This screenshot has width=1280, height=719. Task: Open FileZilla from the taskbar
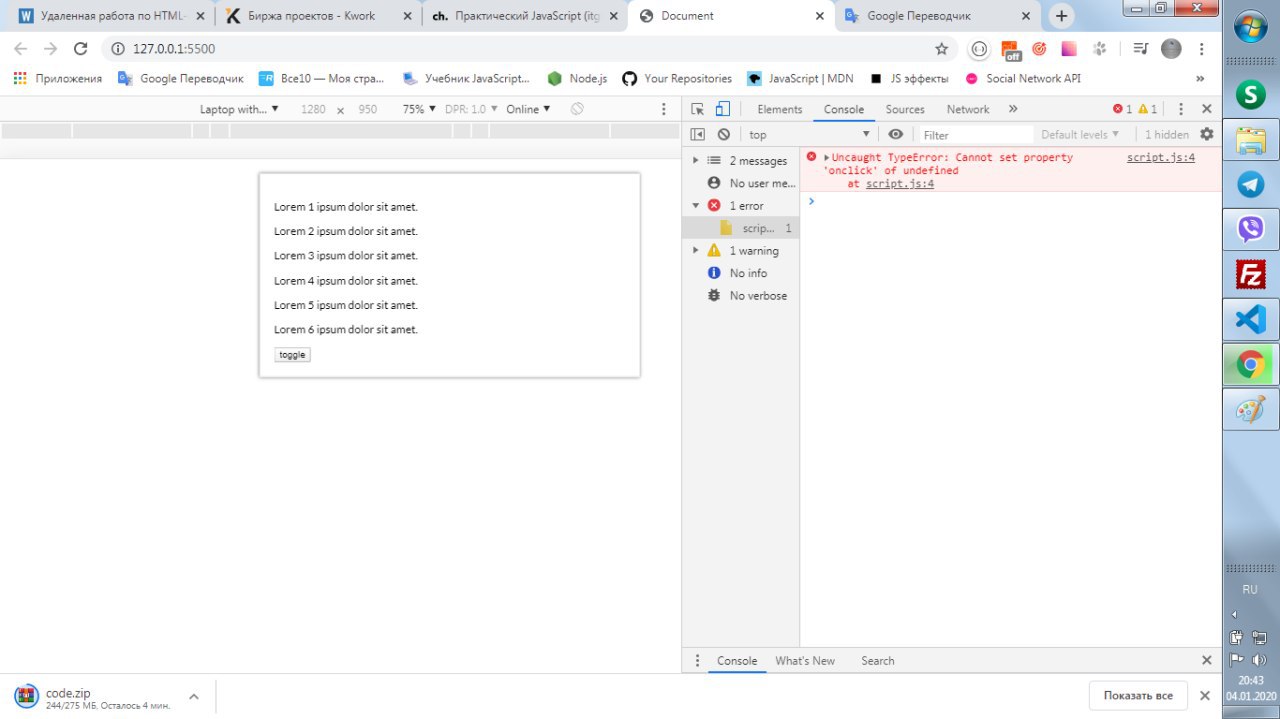[1251, 274]
